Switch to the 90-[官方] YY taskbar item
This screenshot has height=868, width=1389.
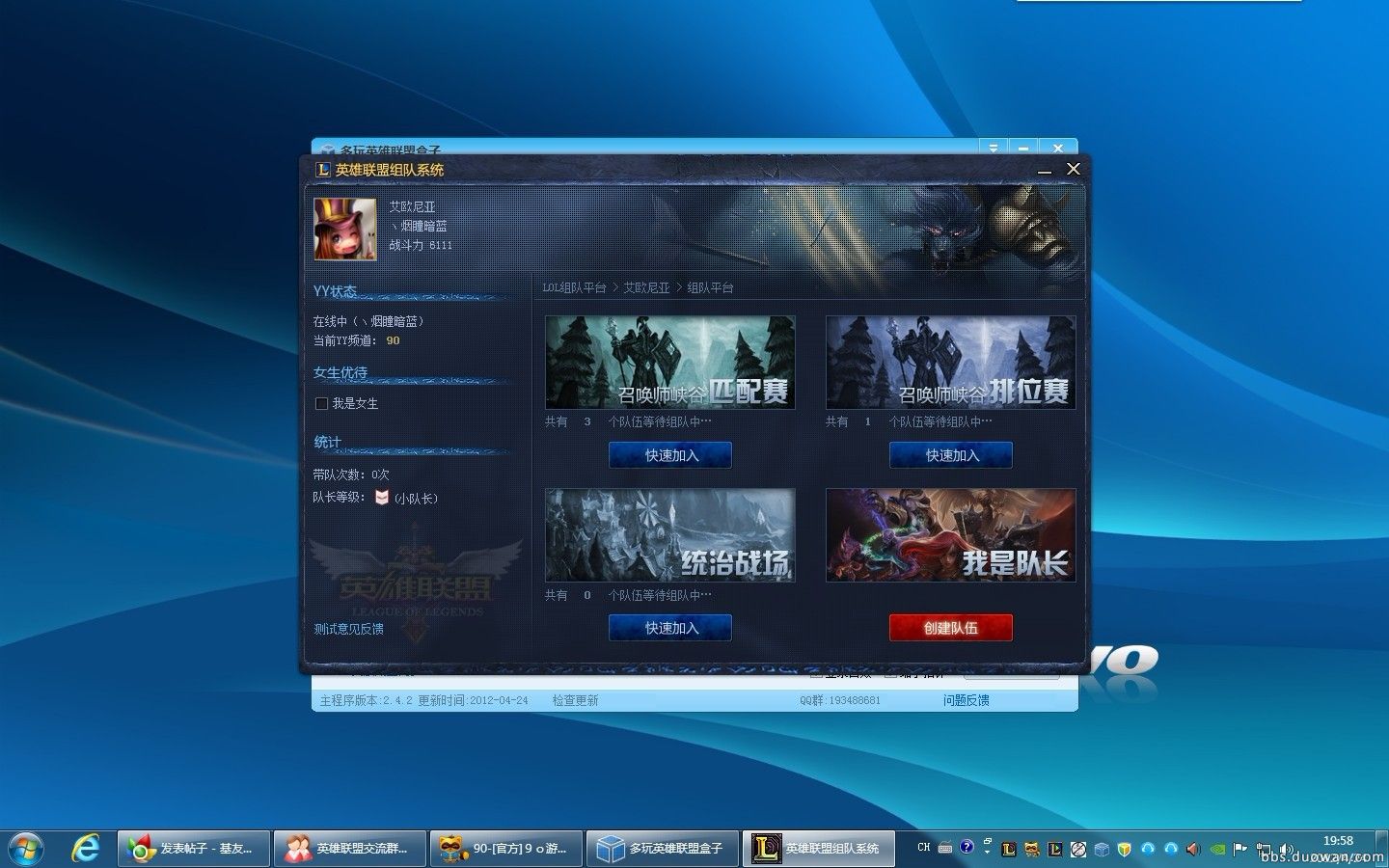[x=505, y=848]
